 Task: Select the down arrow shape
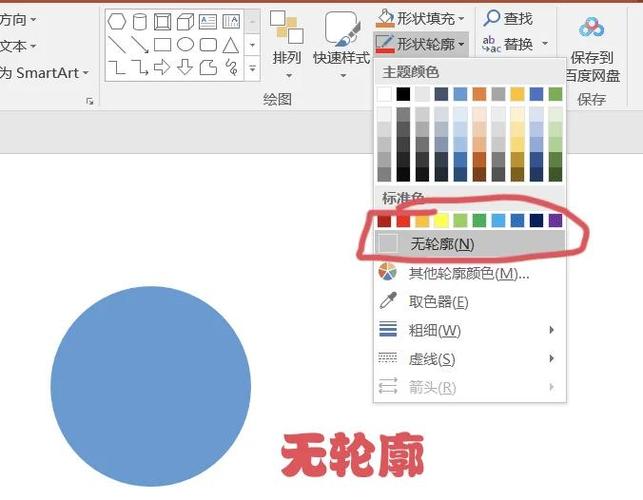tap(185, 67)
